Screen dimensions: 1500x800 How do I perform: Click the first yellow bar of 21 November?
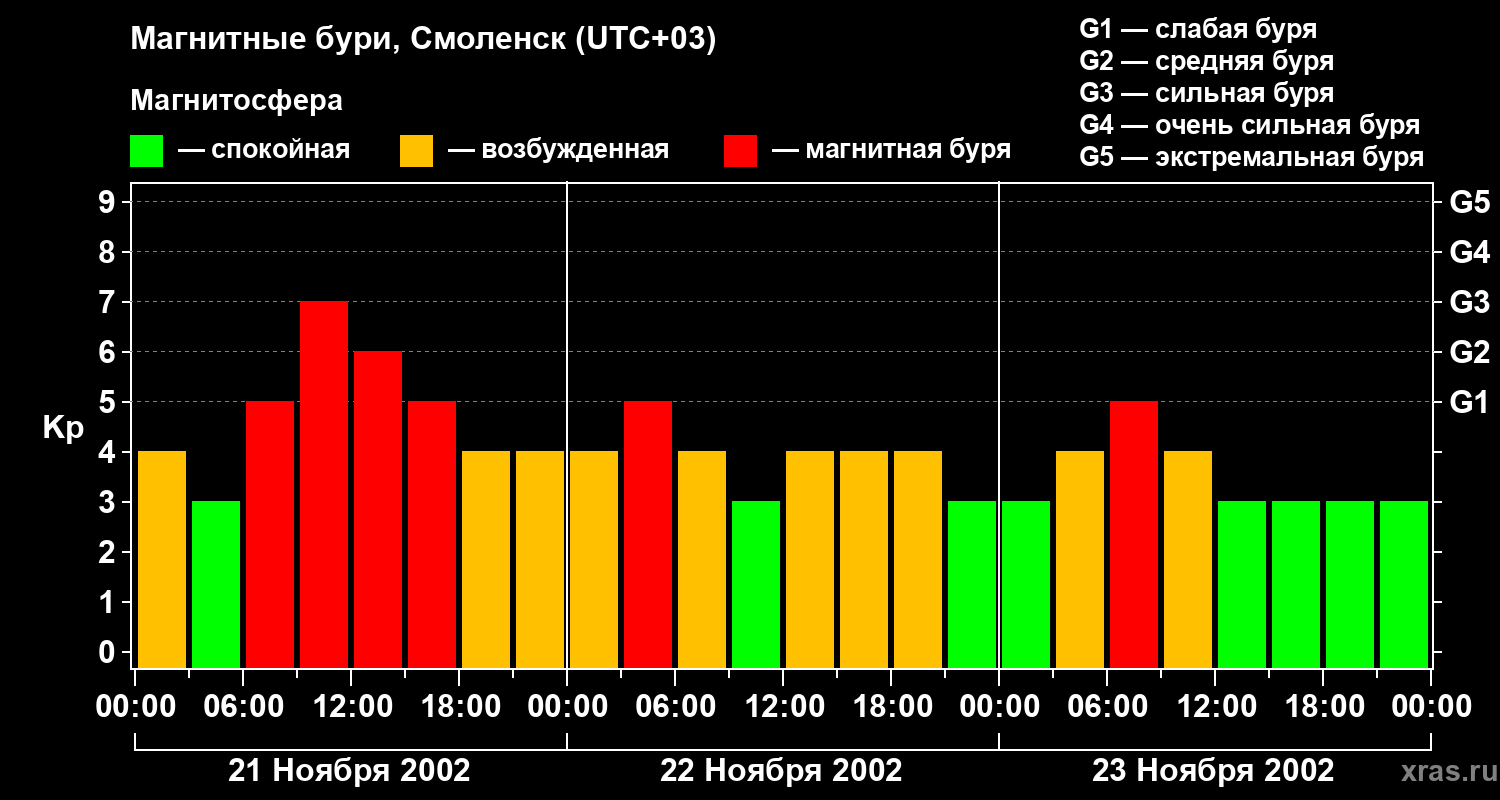coord(162,560)
